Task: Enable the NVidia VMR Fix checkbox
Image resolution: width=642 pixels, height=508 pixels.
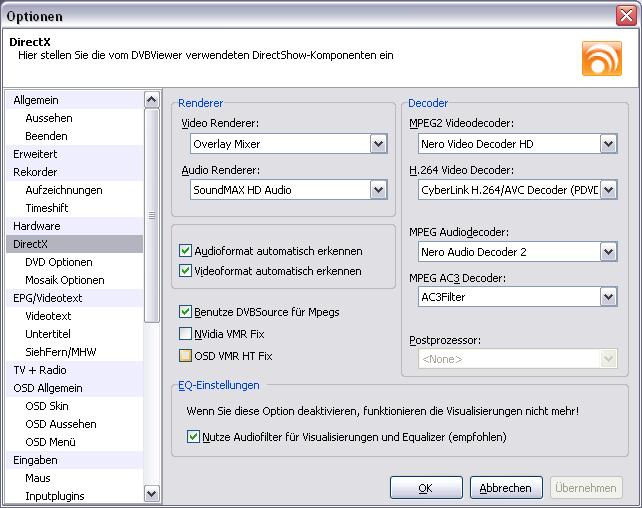Action: click(185, 334)
